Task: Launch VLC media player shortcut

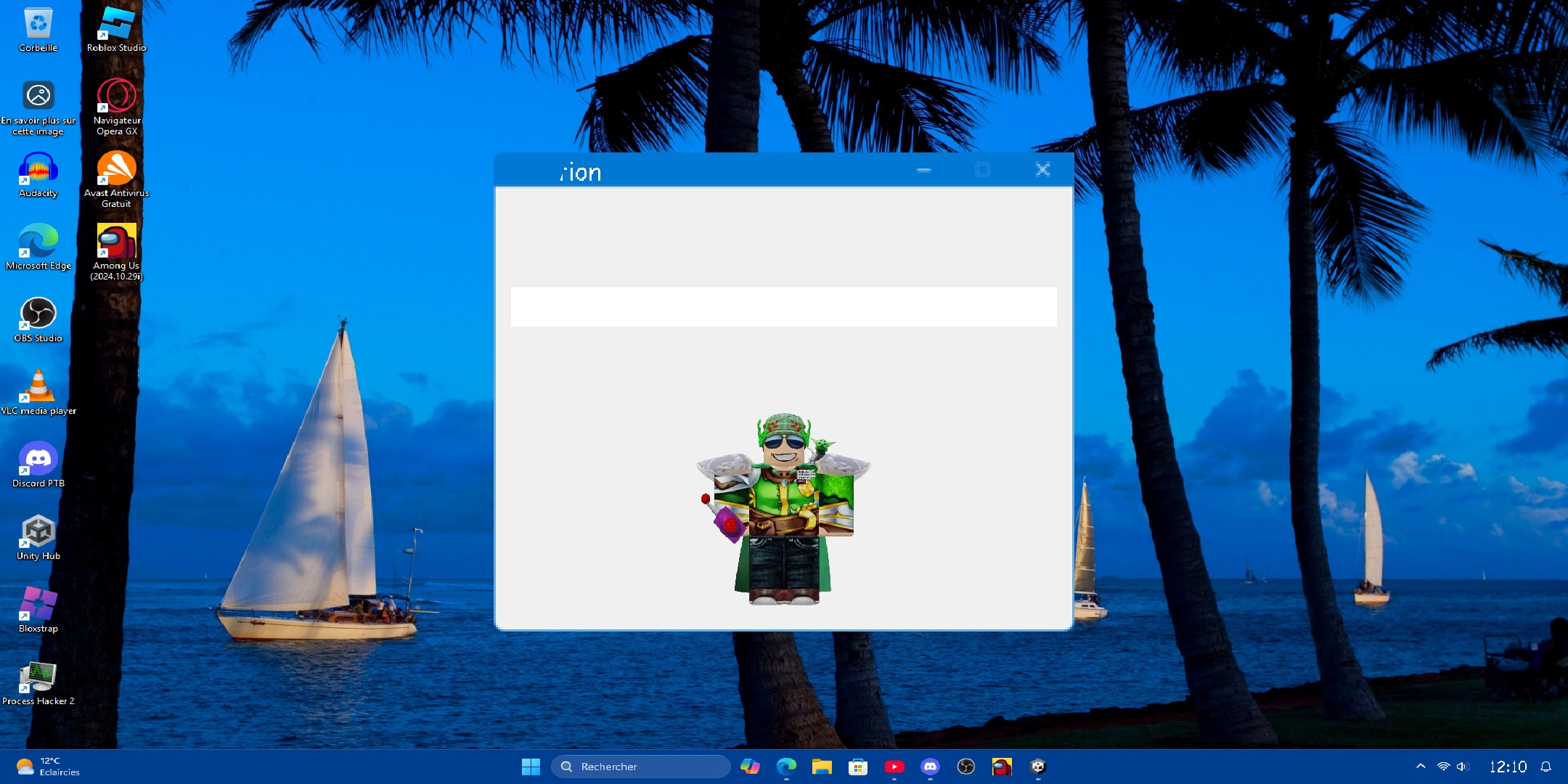Action: tap(38, 393)
